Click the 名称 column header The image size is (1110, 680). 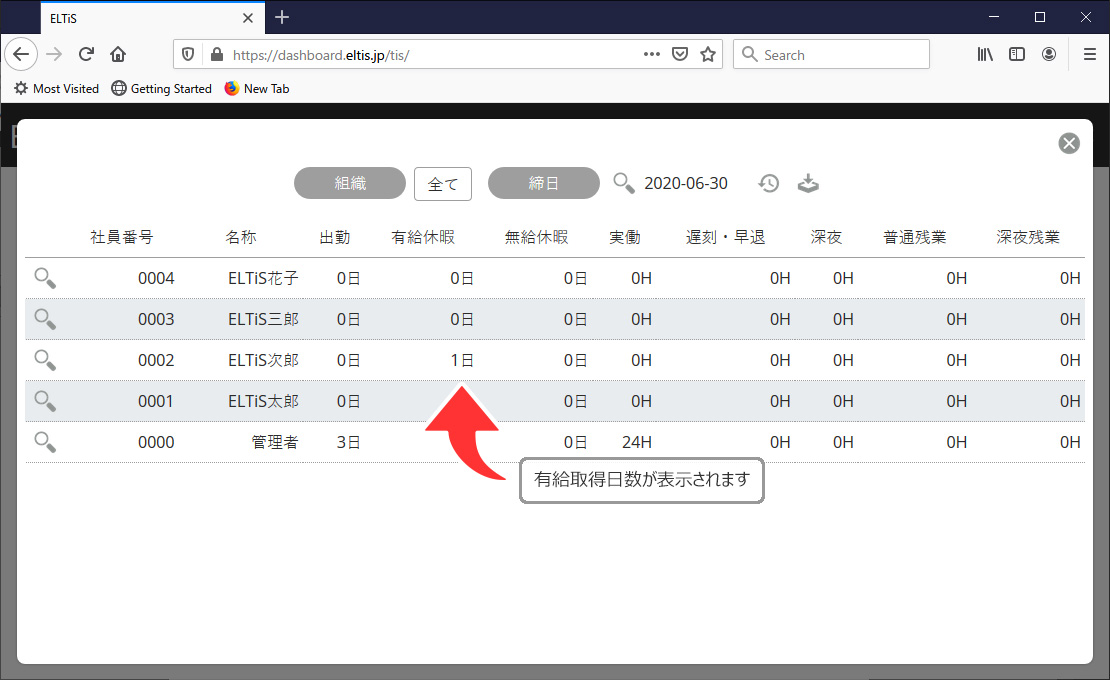point(241,237)
